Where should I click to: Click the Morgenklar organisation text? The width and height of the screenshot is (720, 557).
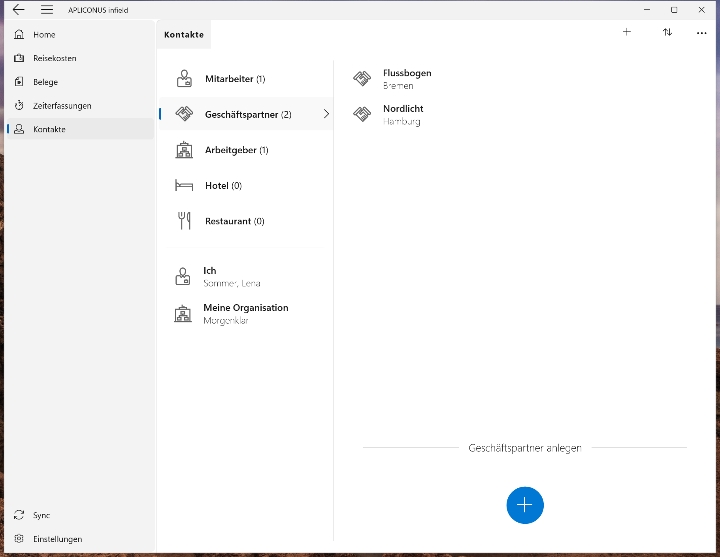click(226, 321)
